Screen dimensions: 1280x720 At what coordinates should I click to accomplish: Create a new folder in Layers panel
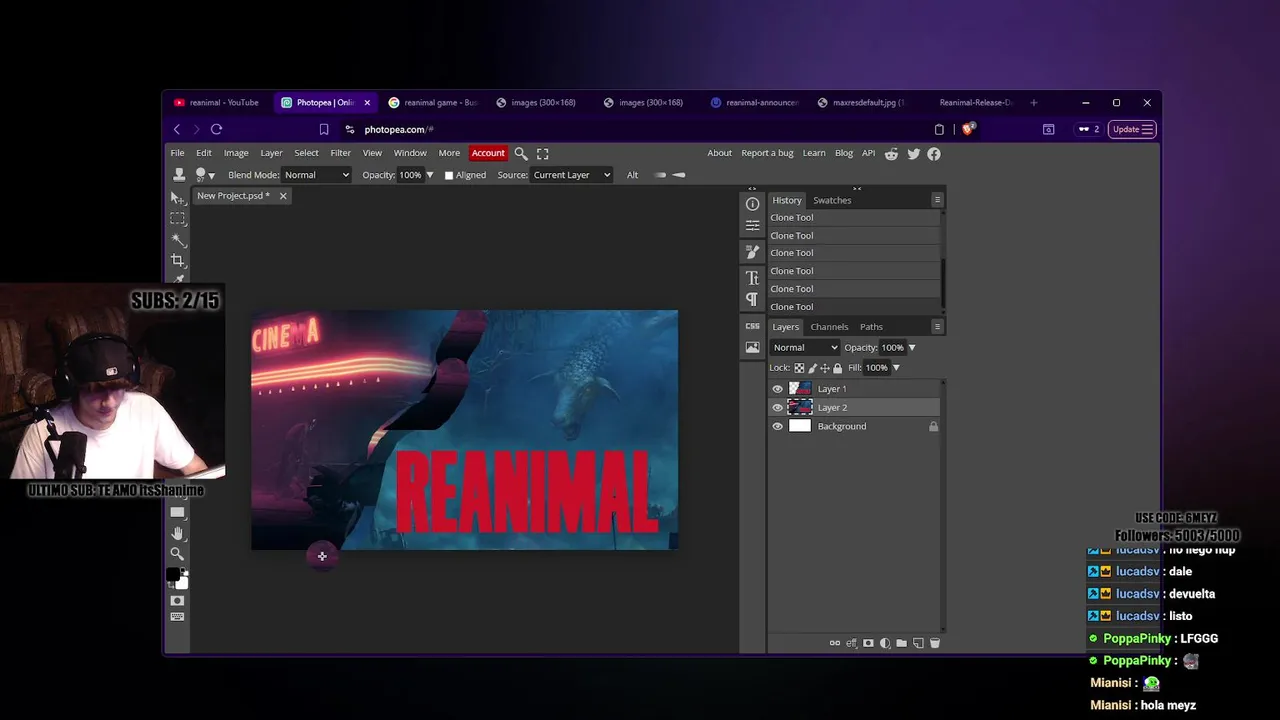pos(901,643)
